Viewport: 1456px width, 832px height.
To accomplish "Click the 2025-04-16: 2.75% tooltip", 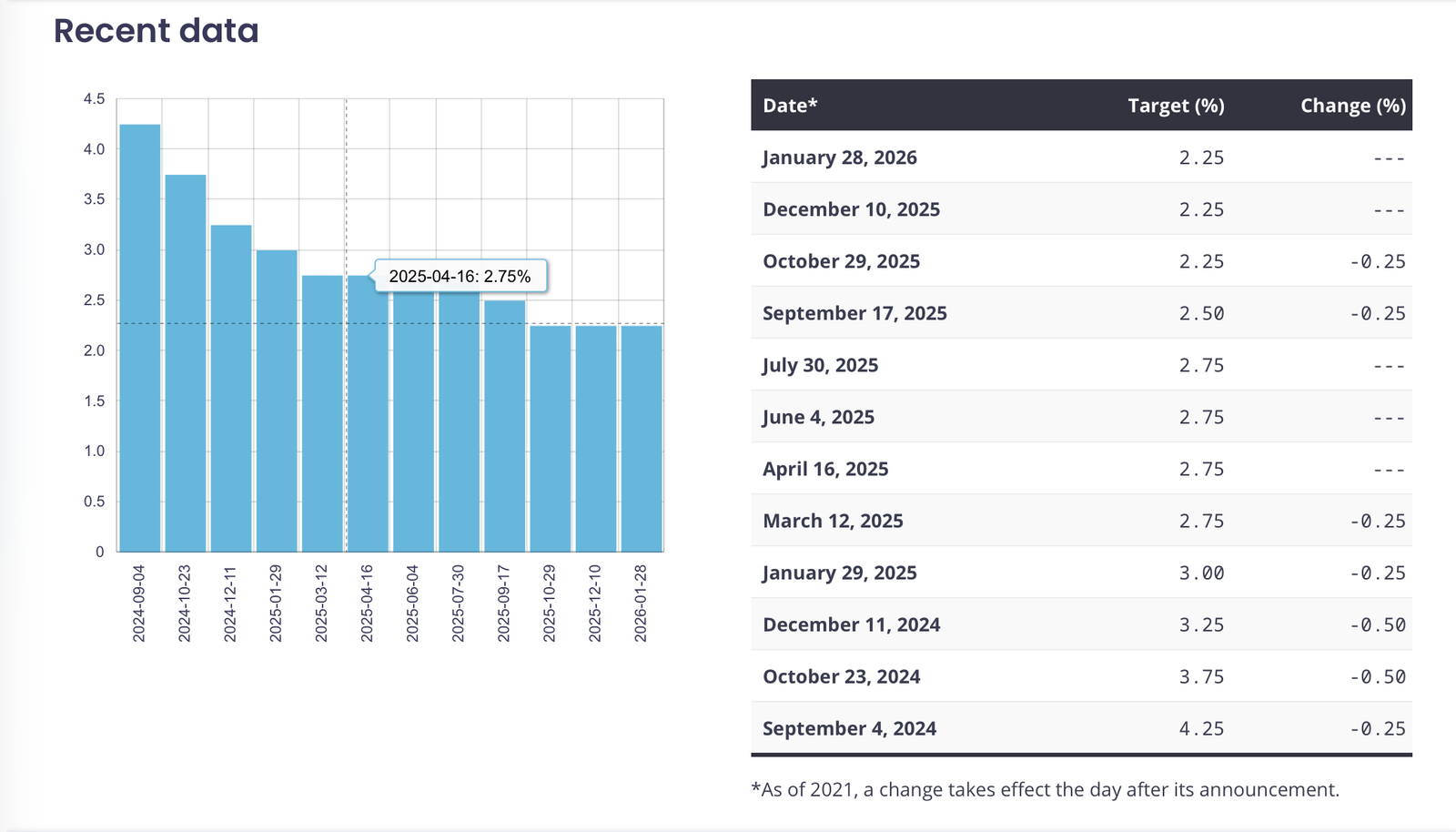I will tap(460, 276).
